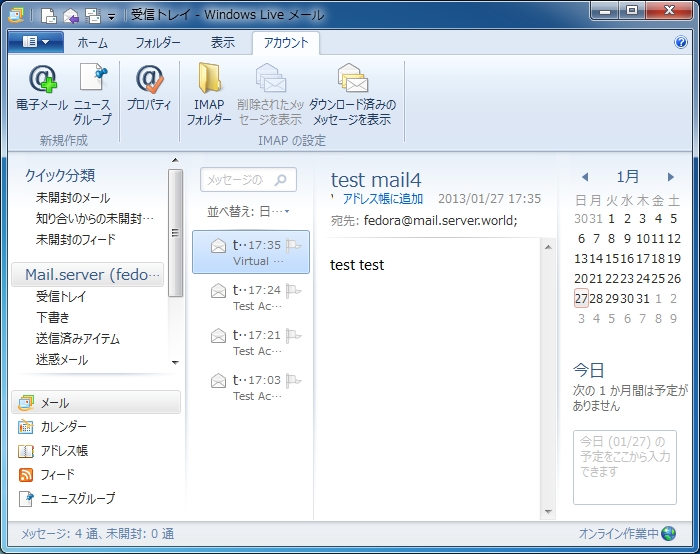Switch to フォルダー ribbon tab
Image resolution: width=700 pixels, height=554 pixels.
pyautogui.click(x=158, y=43)
